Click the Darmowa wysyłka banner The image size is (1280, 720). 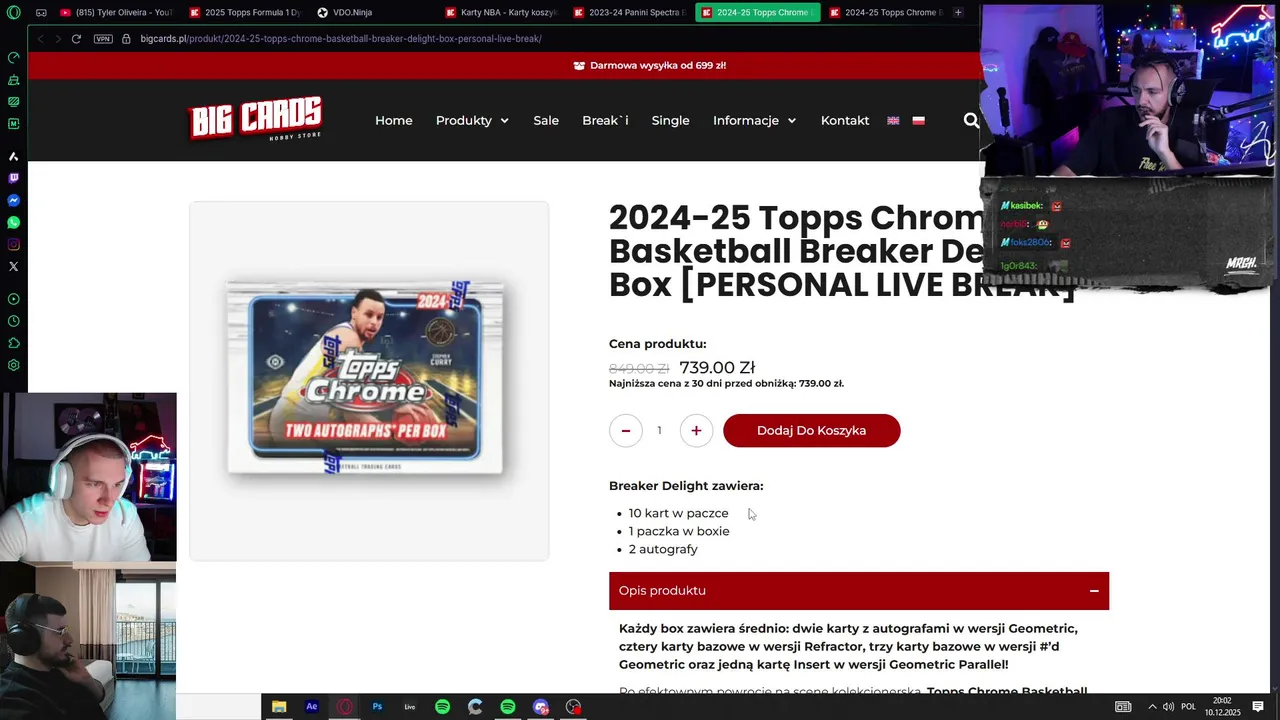[650, 65]
